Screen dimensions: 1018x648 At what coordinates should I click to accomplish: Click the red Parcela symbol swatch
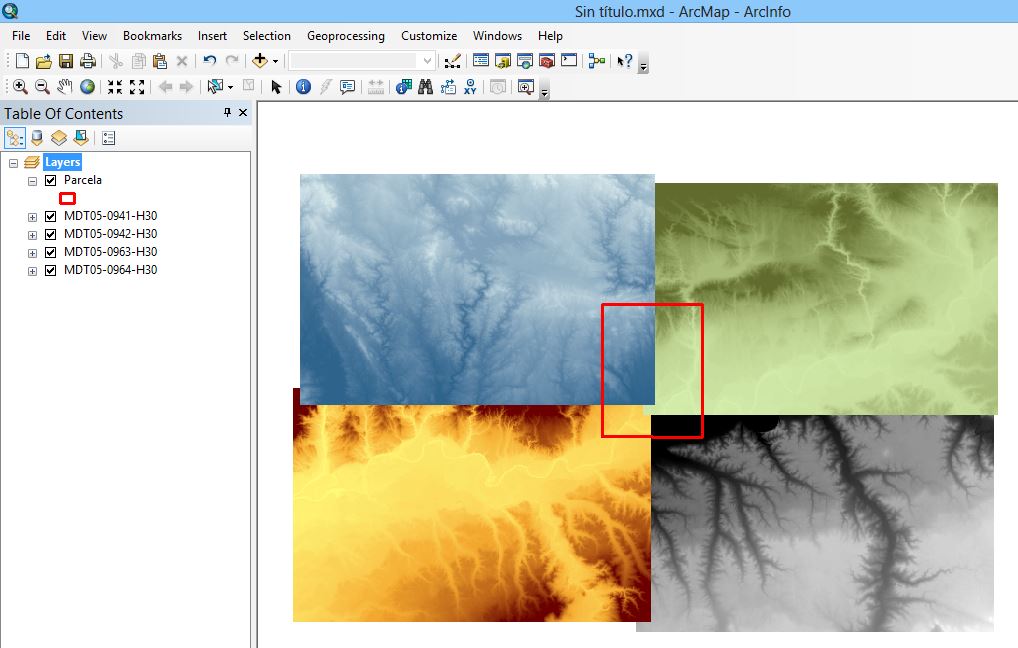point(68,198)
